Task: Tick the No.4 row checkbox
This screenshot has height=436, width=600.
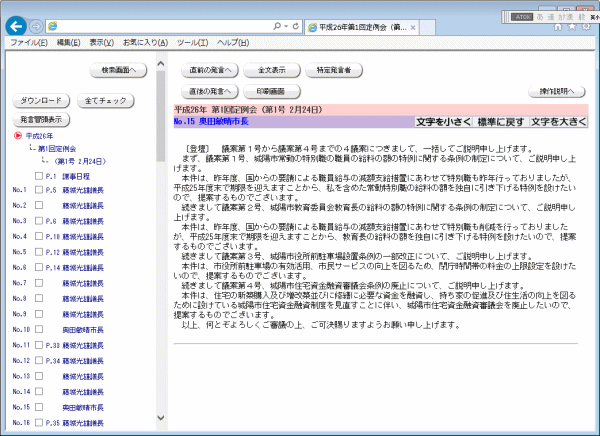Action: tap(39, 236)
